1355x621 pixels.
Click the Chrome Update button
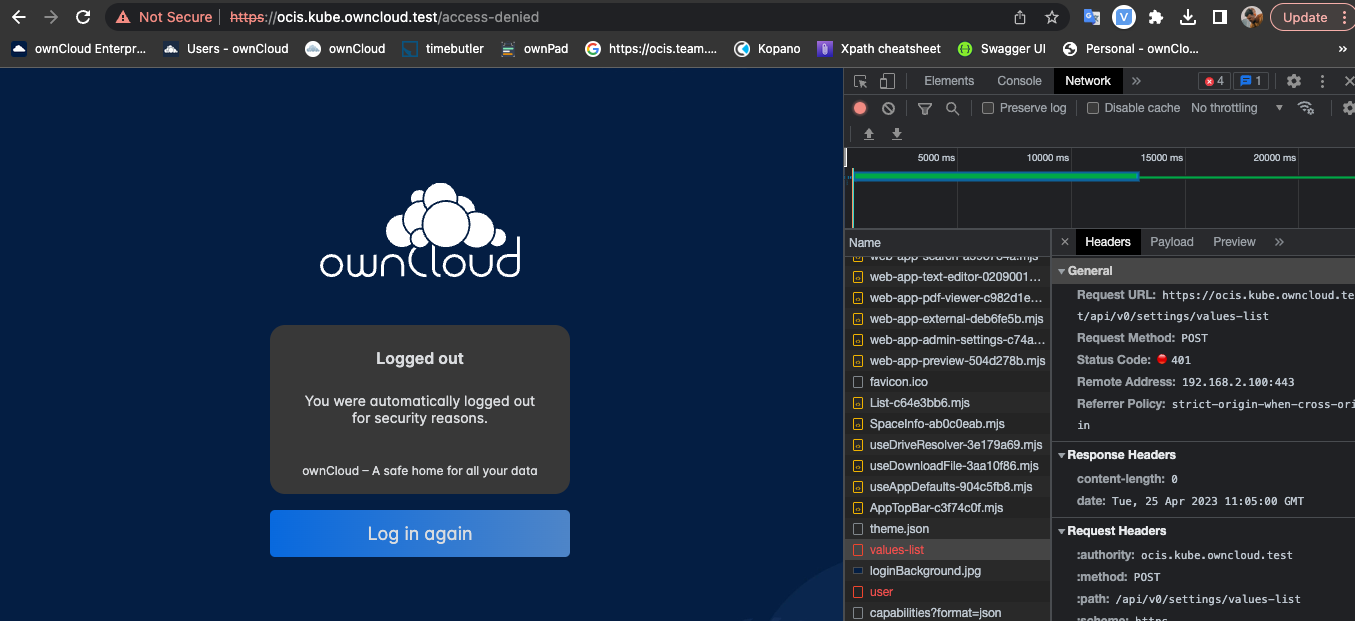point(1311,17)
